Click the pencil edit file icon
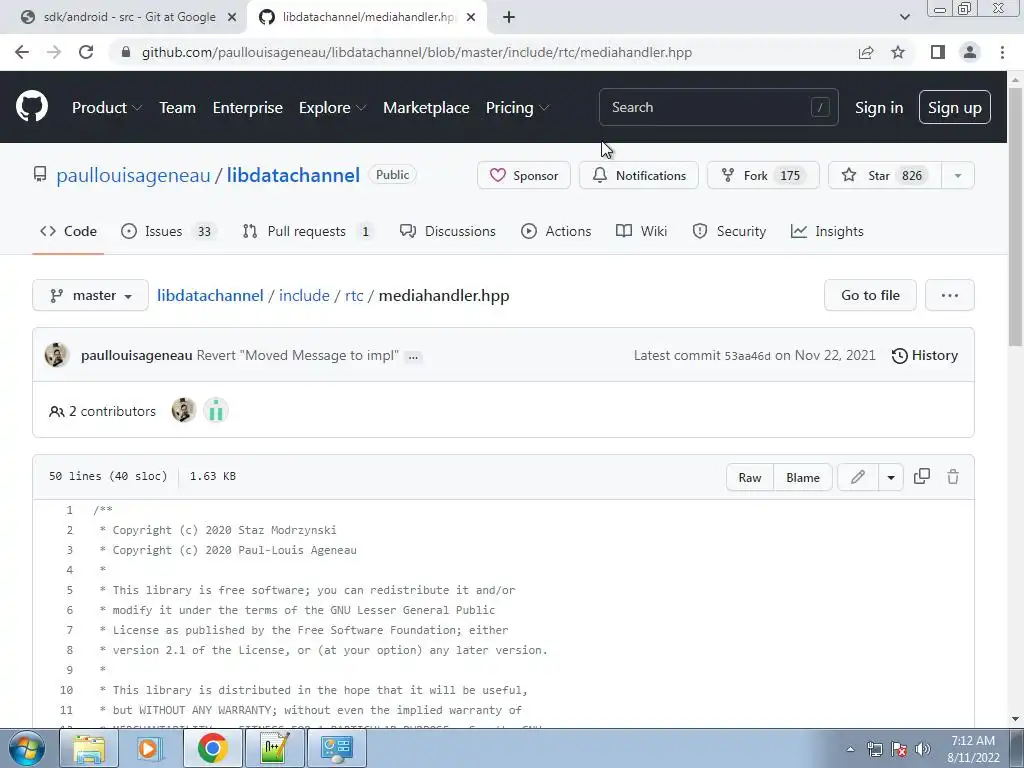The image size is (1024, 768). (x=857, y=477)
